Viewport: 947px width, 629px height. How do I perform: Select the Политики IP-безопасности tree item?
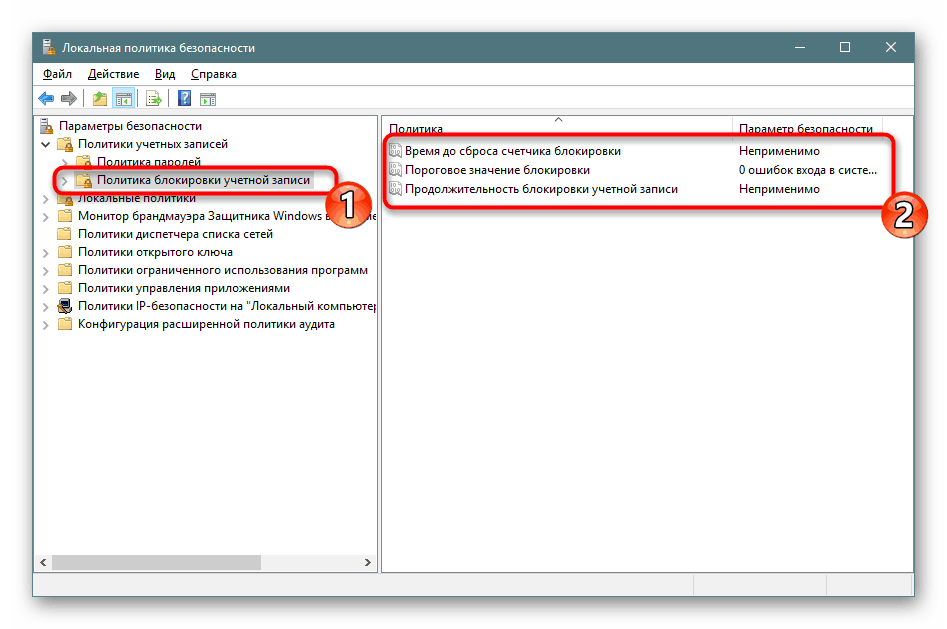click(226, 306)
